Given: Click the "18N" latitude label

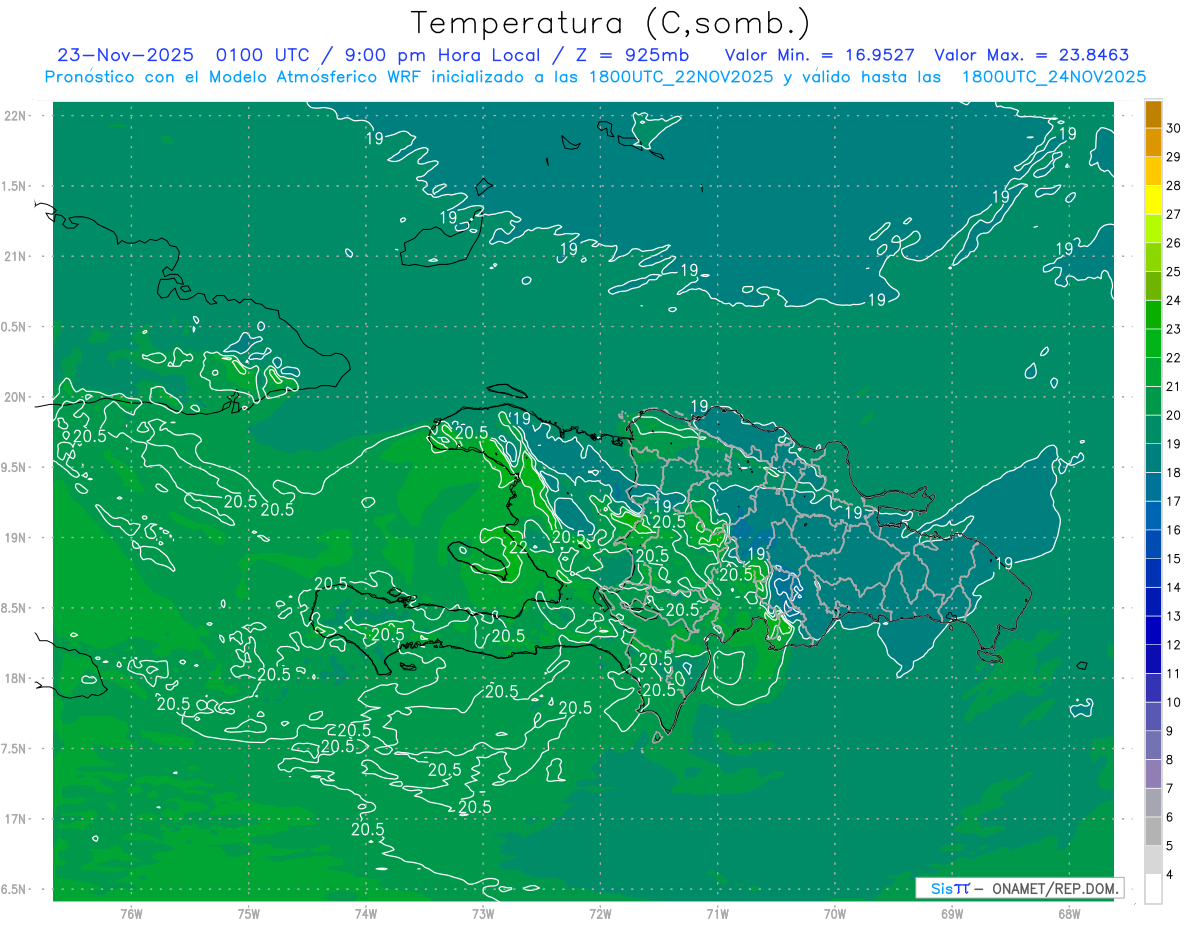Looking at the screenshot, I should [16, 678].
